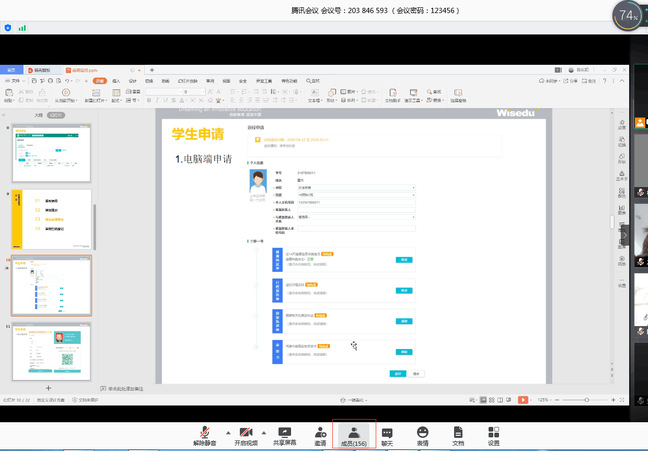This screenshot has width=648, height=451.
Task: Switch to the 大纲 outline tab
Action: click(x=38, y=115)
